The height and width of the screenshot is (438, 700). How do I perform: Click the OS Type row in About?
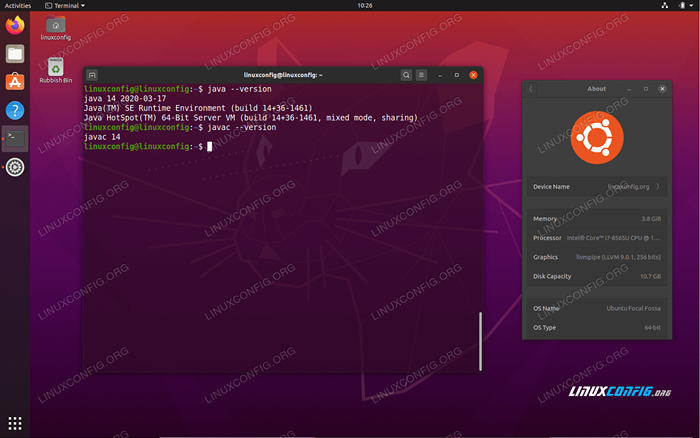click(x=597, y=328)
